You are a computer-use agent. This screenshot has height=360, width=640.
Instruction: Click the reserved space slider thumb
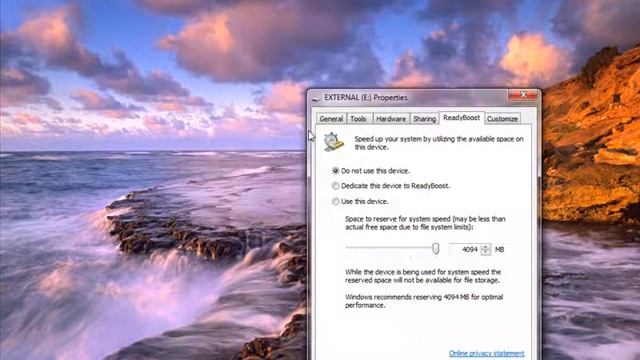(x=436, y=249)
